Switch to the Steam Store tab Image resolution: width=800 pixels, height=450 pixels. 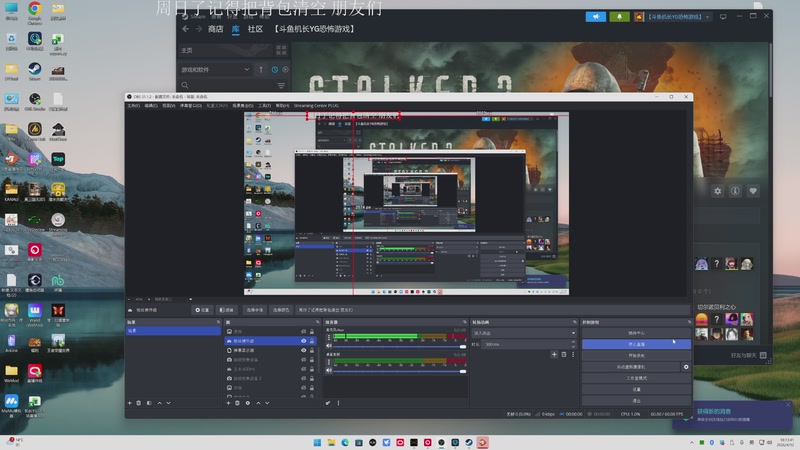click(215, 29)
